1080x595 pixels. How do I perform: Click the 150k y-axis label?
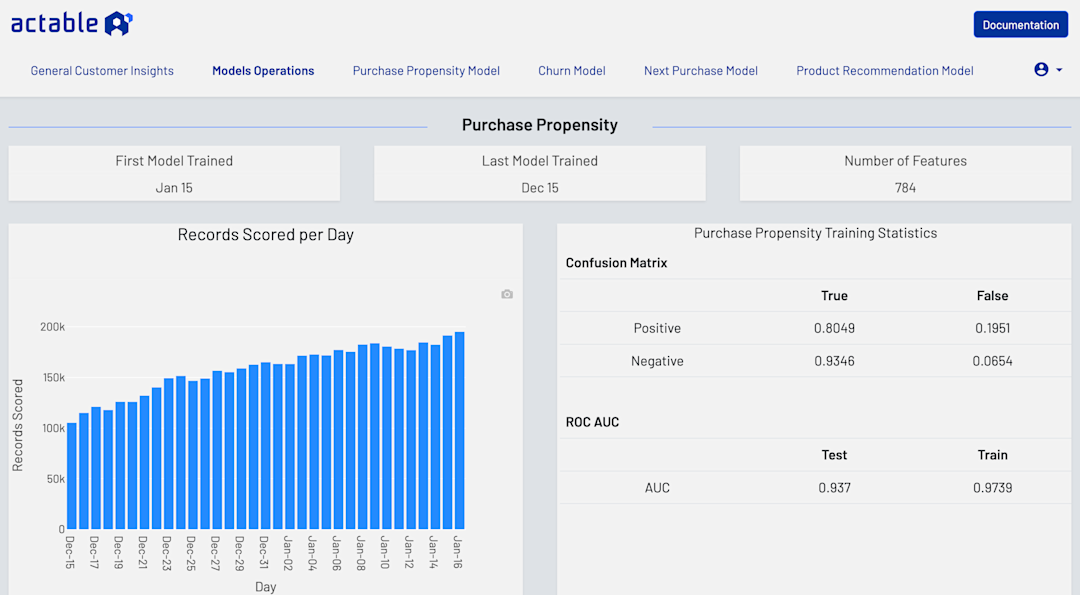pos(53,377)
